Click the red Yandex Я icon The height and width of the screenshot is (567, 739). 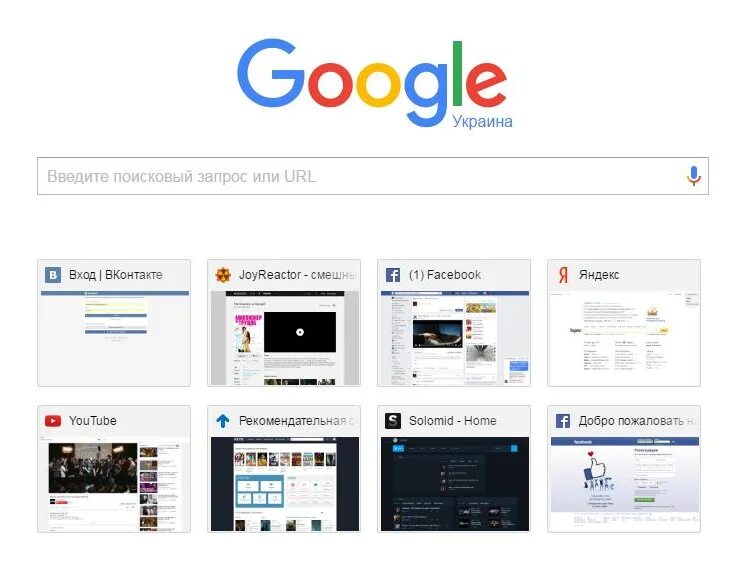(563, 275)
